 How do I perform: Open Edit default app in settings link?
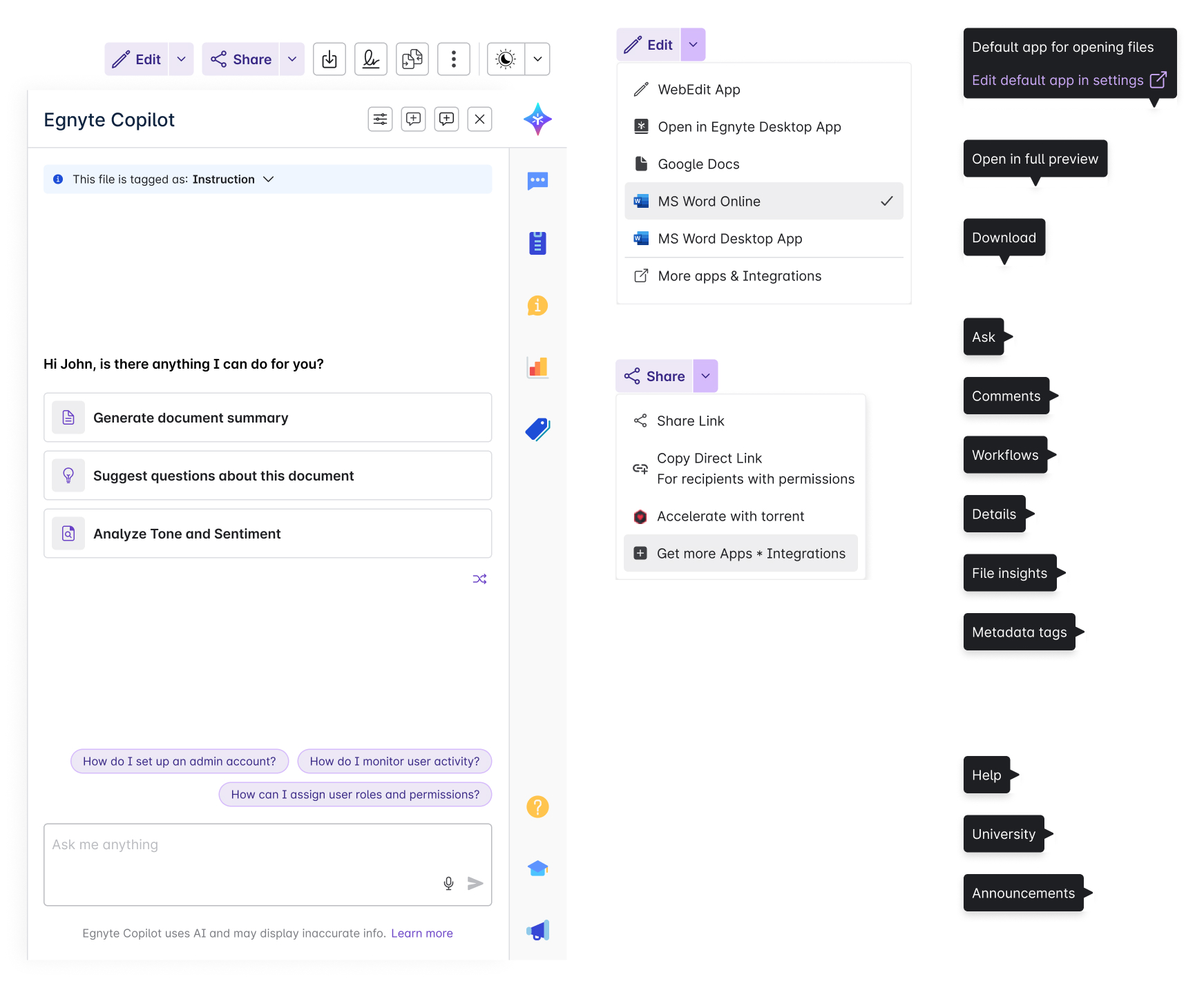(x=1069, y=80)
